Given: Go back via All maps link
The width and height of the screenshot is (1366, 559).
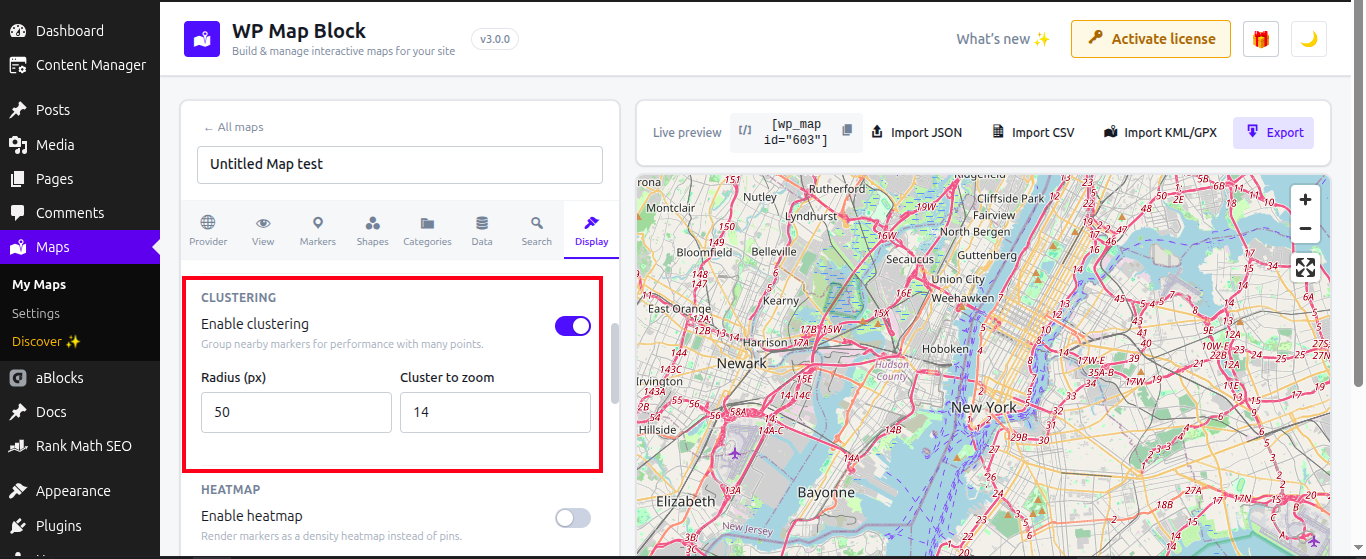Looking at the screenshot, I should coord(234,127).
